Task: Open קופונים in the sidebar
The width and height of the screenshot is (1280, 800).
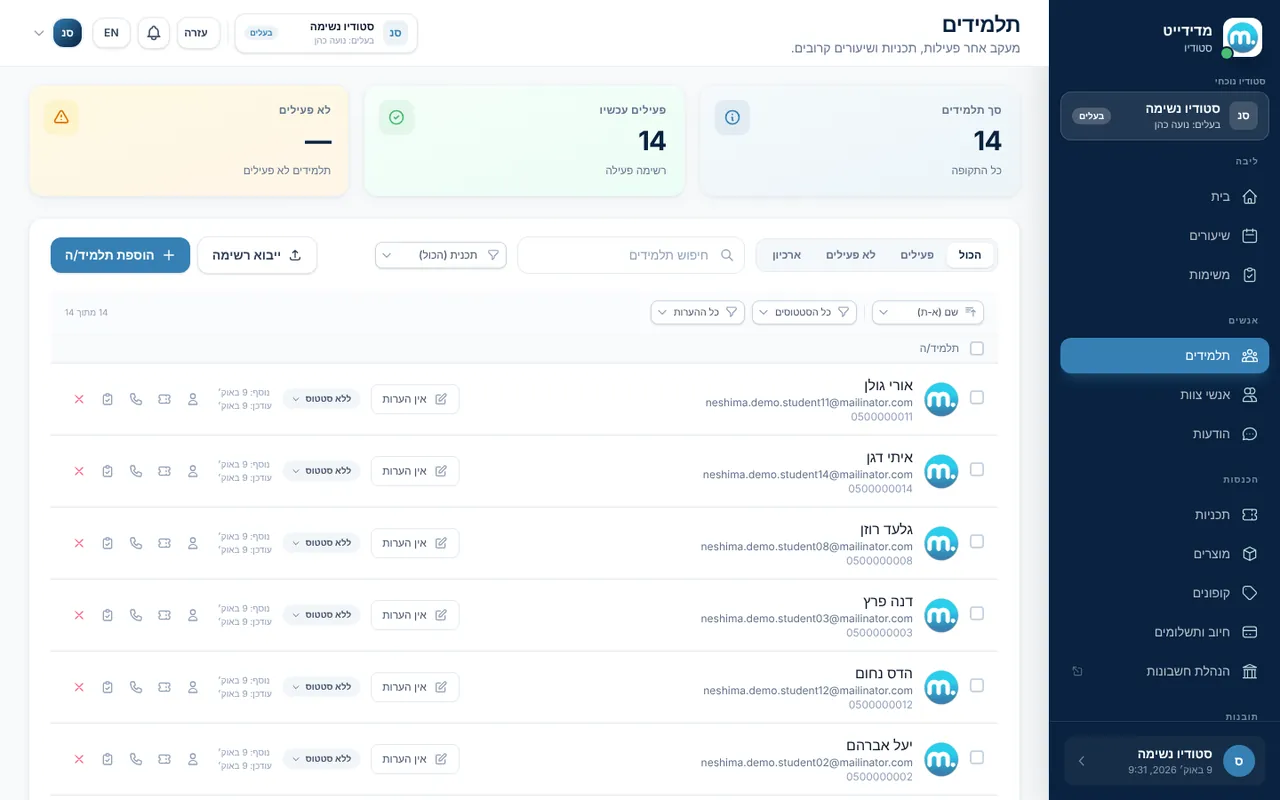Action: pyautogui.click(x=1164, y=593)
